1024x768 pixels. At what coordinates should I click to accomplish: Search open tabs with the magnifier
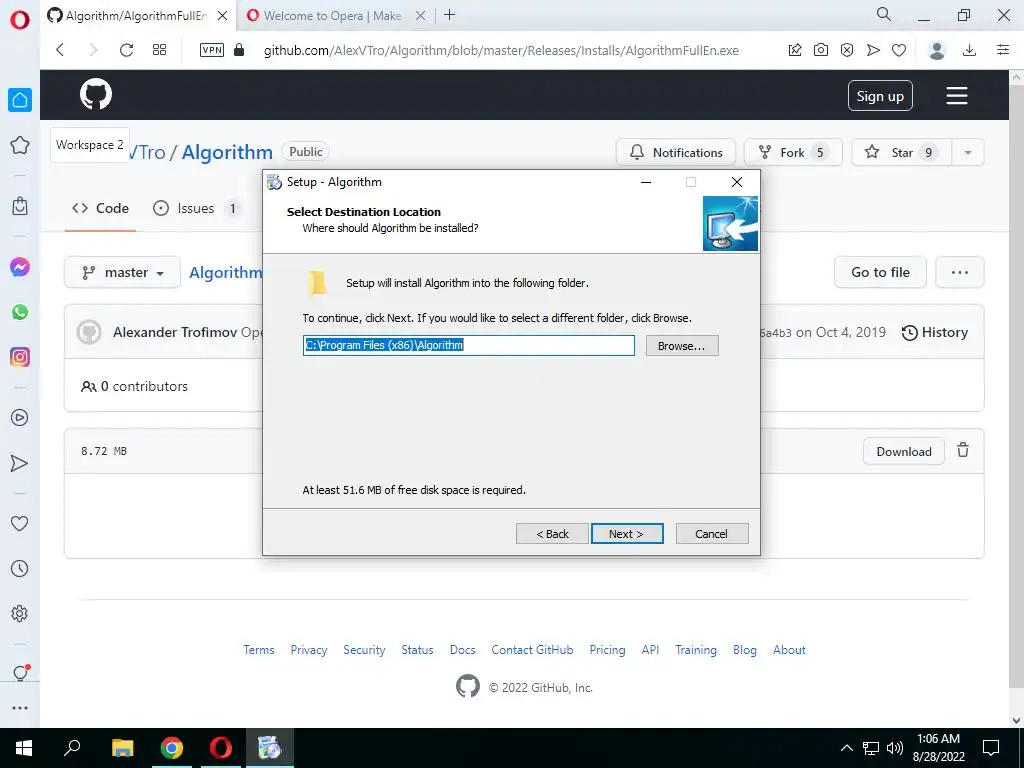coord(884,14)
